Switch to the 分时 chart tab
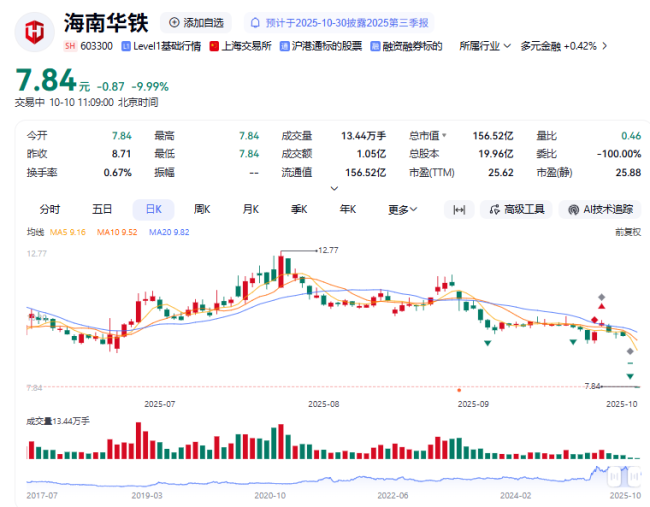The image size is (650, 507). (x=49, y=209)
